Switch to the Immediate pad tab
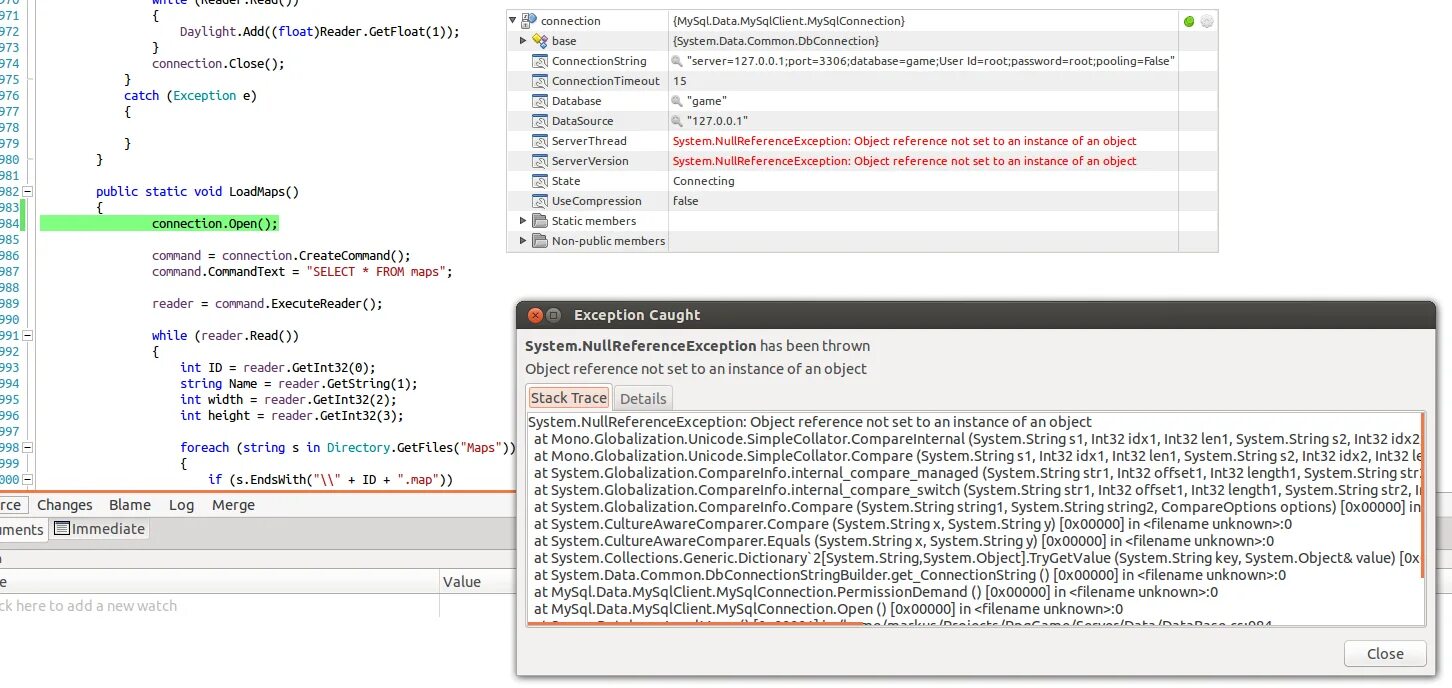1452x688 pixels. (x=100, y=529)
